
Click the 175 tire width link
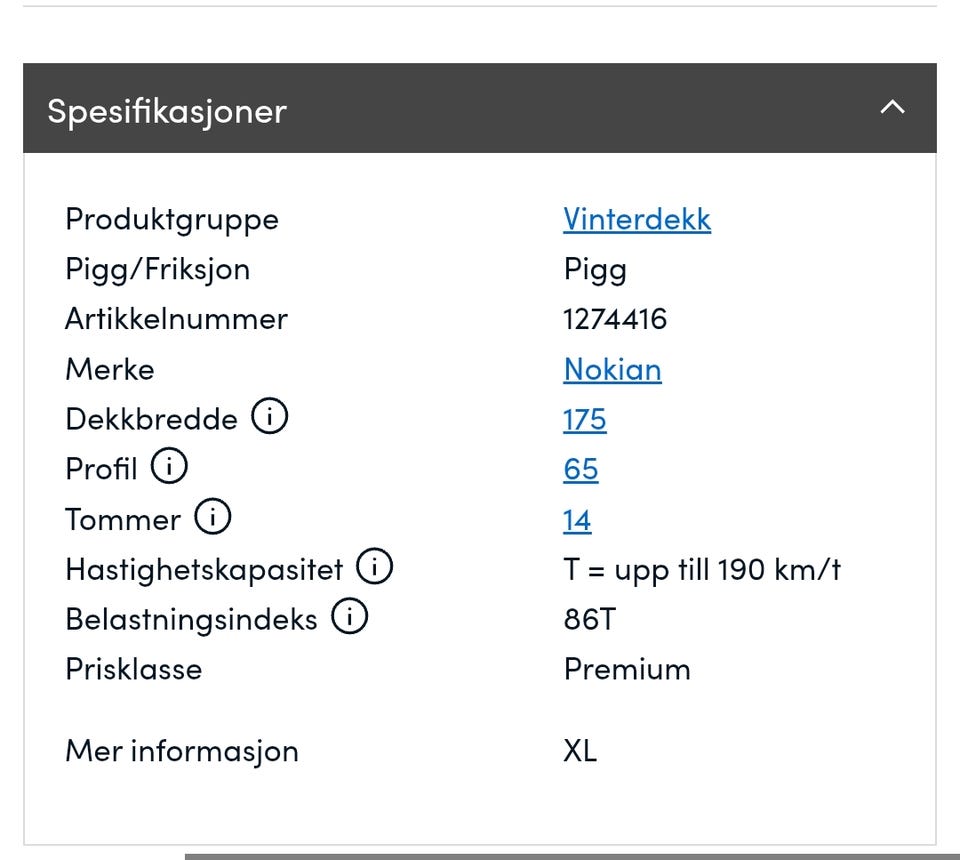(584, 419)
